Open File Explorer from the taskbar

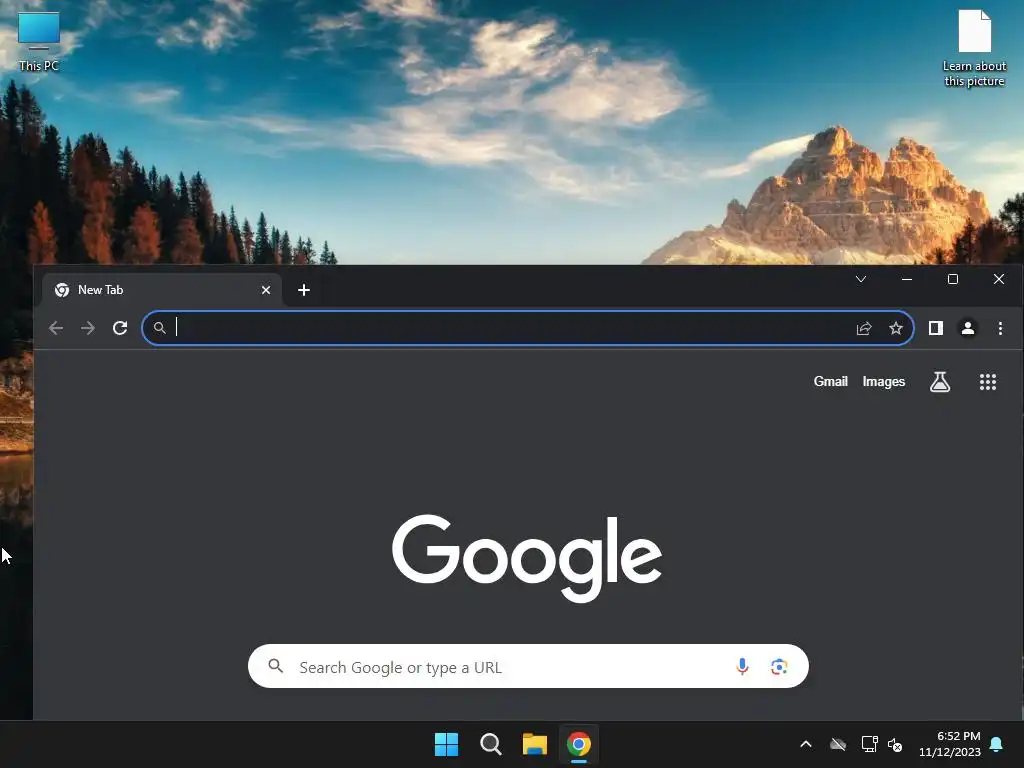point(534,744)
